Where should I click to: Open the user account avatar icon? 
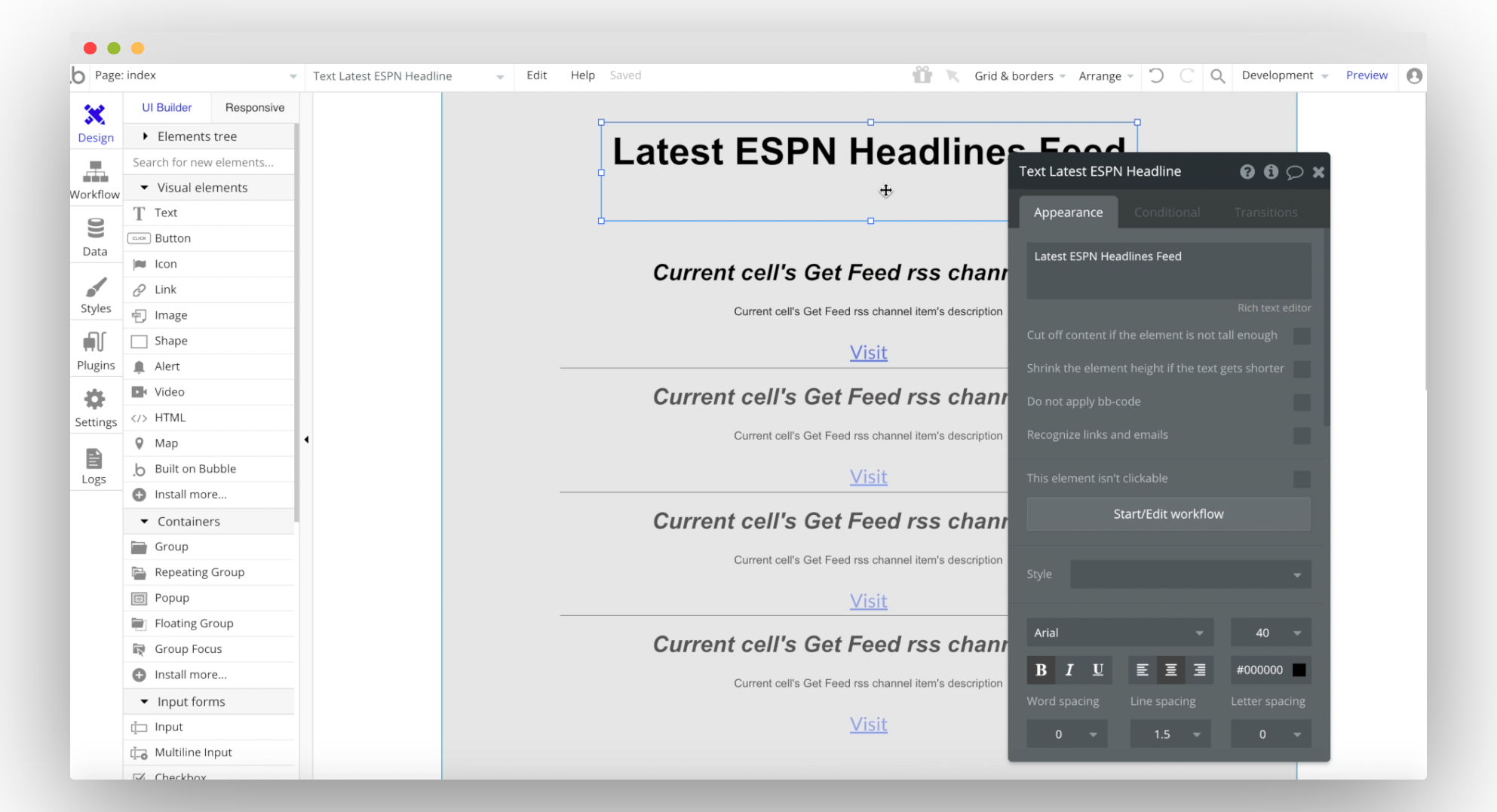pos(1414,75)
